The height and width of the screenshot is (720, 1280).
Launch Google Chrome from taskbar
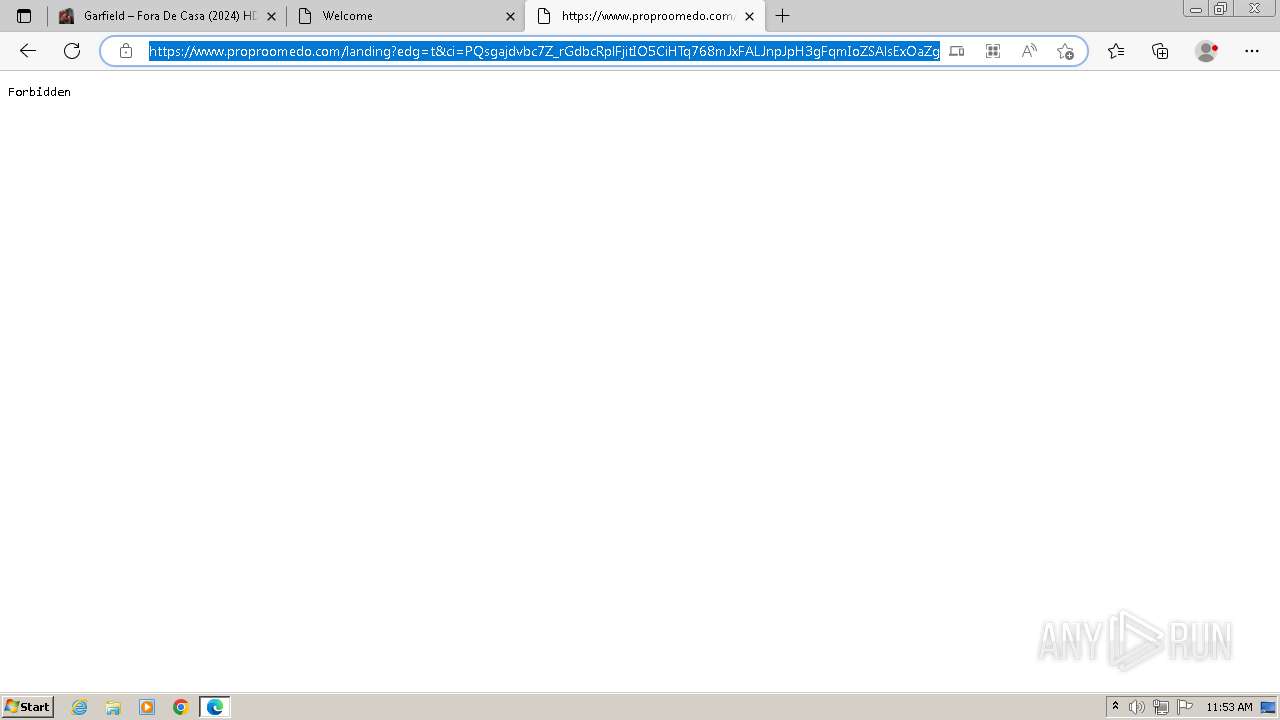coord(181,707)
